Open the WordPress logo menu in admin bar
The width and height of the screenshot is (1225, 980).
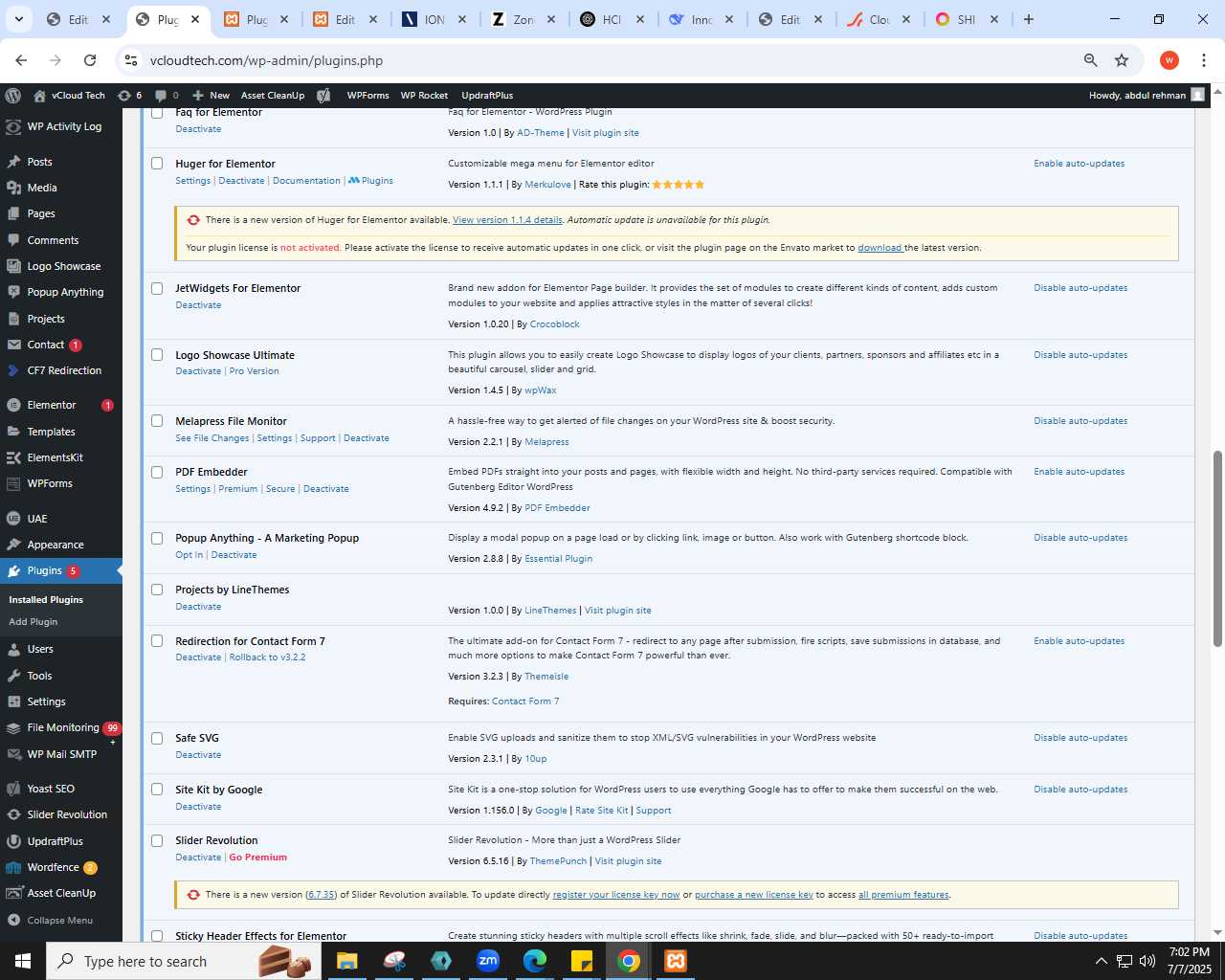pyautogui.click(x=12, y=96)
